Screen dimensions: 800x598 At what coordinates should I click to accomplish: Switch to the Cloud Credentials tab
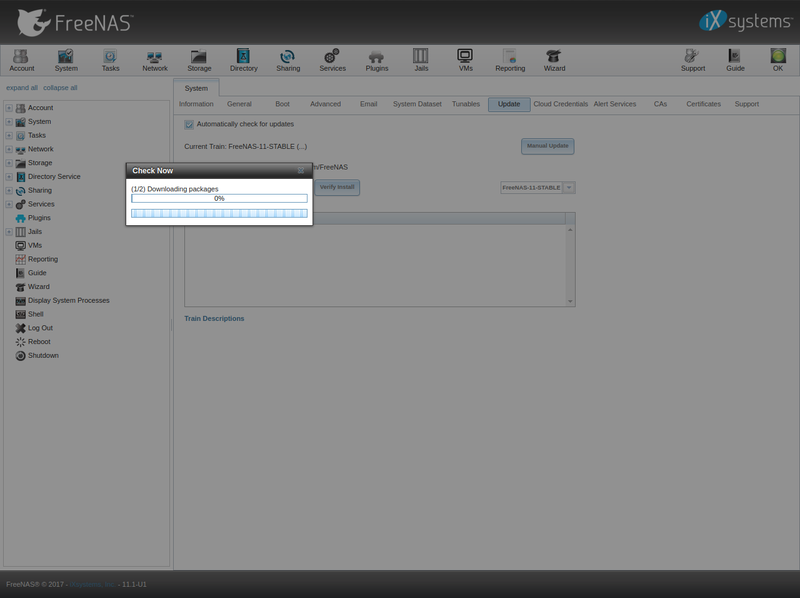click(x=561, y=104)
